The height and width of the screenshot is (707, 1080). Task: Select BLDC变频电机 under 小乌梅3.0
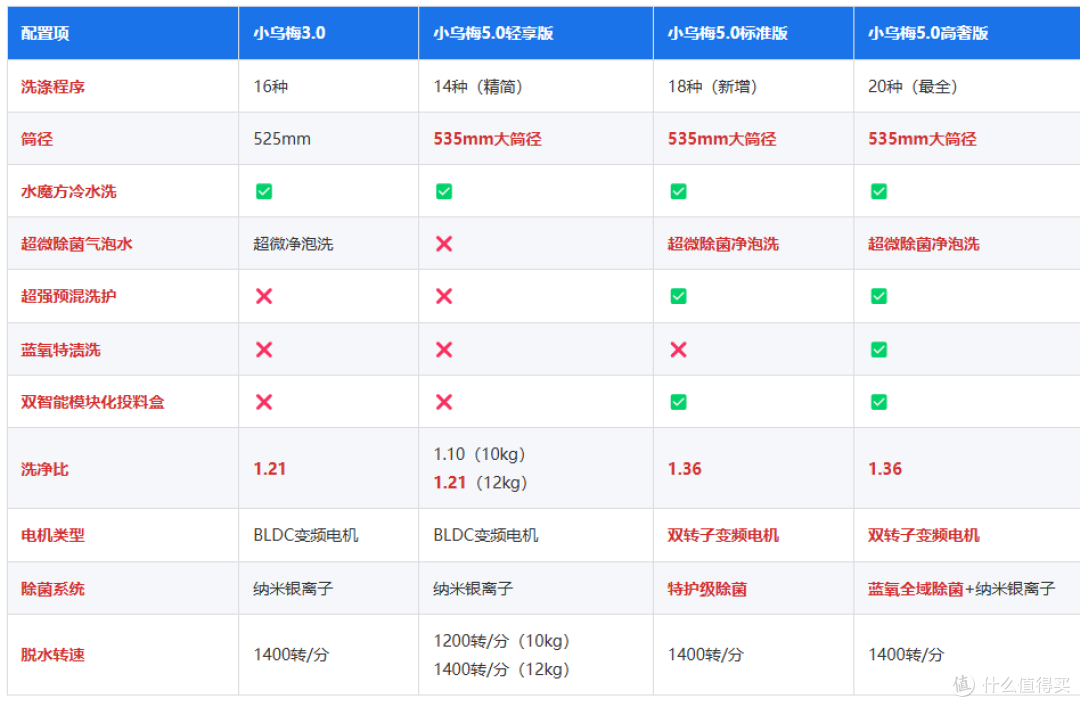tap(306, 535)
